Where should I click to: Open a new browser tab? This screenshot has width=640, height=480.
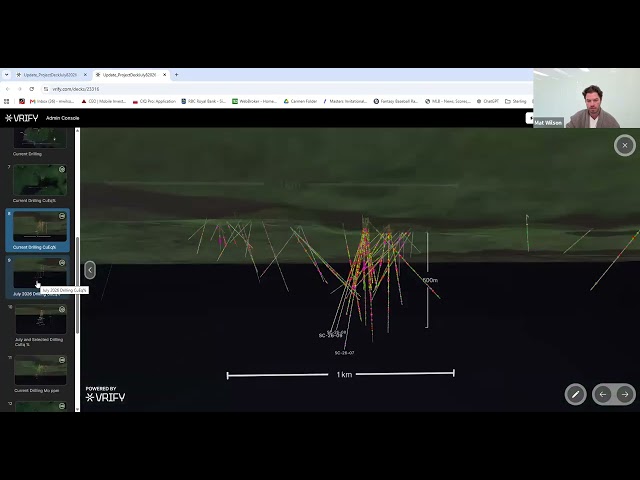[176, 75]
